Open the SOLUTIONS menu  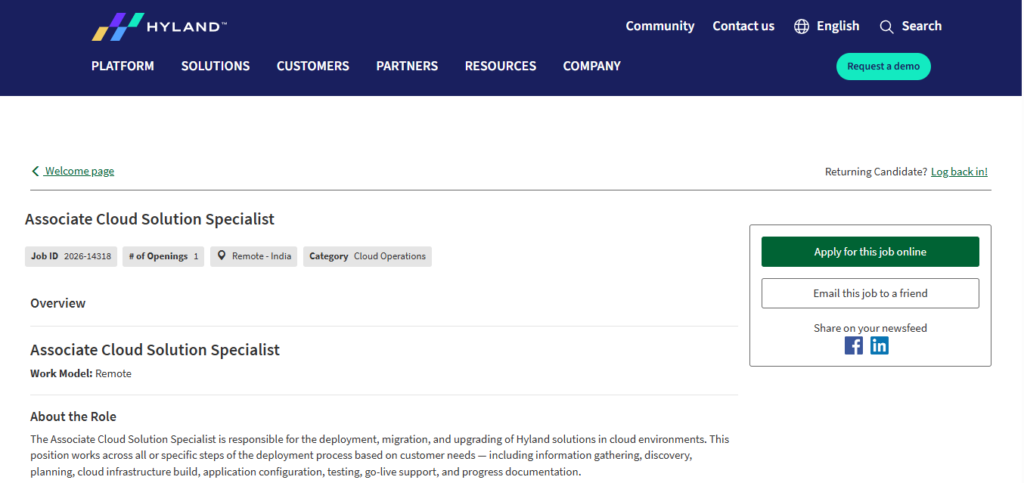216,66
